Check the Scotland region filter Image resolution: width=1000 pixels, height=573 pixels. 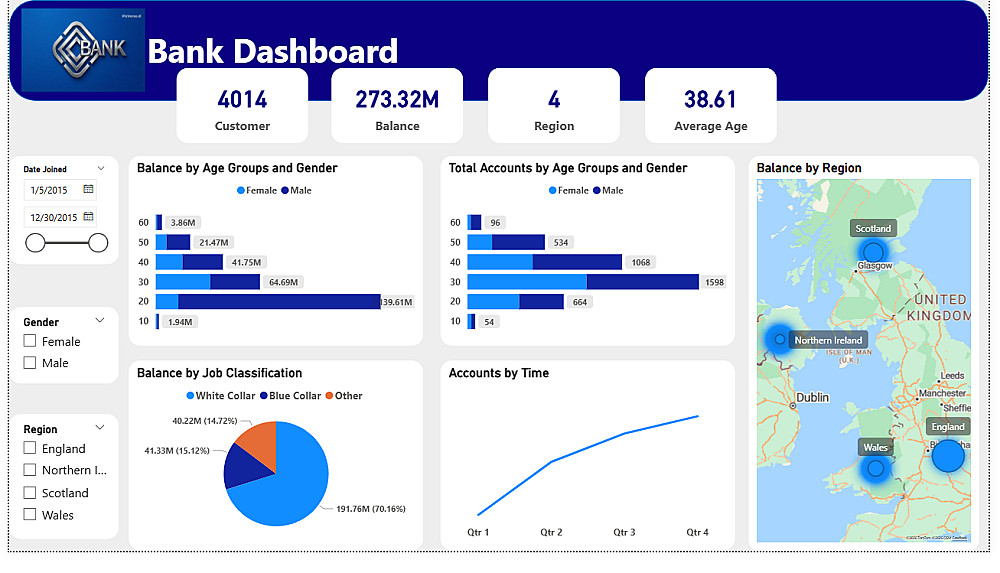(30, 493)
